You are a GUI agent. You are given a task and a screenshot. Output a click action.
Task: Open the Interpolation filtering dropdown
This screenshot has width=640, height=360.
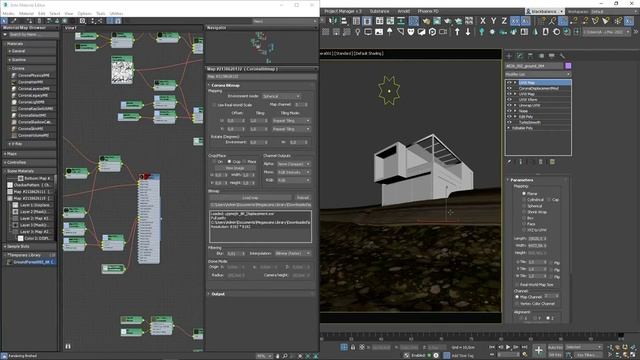[292, 253]
